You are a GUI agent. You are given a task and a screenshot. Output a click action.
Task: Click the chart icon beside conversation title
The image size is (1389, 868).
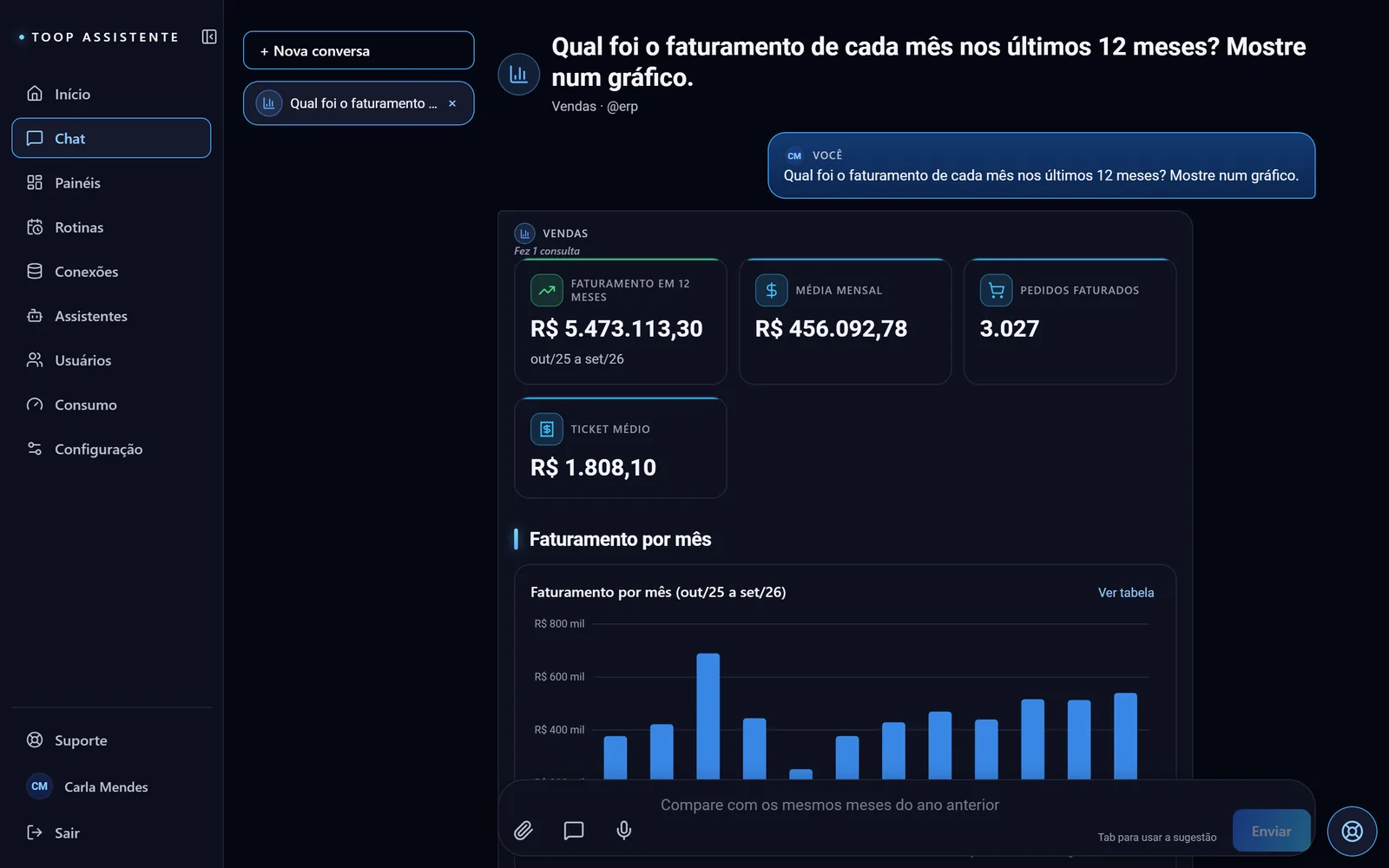point(518,74)
